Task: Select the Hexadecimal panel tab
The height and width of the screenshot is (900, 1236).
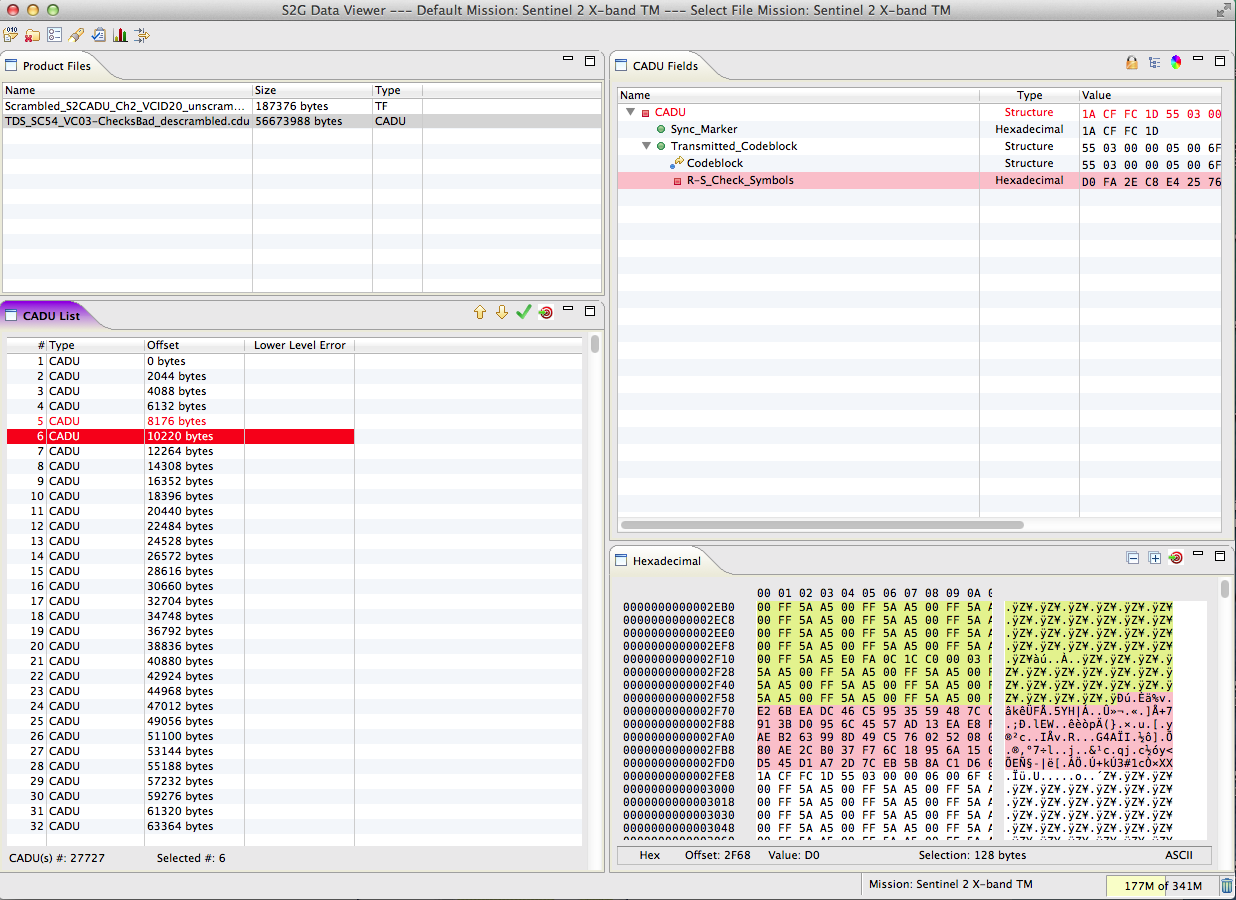Action: (666, 561)
